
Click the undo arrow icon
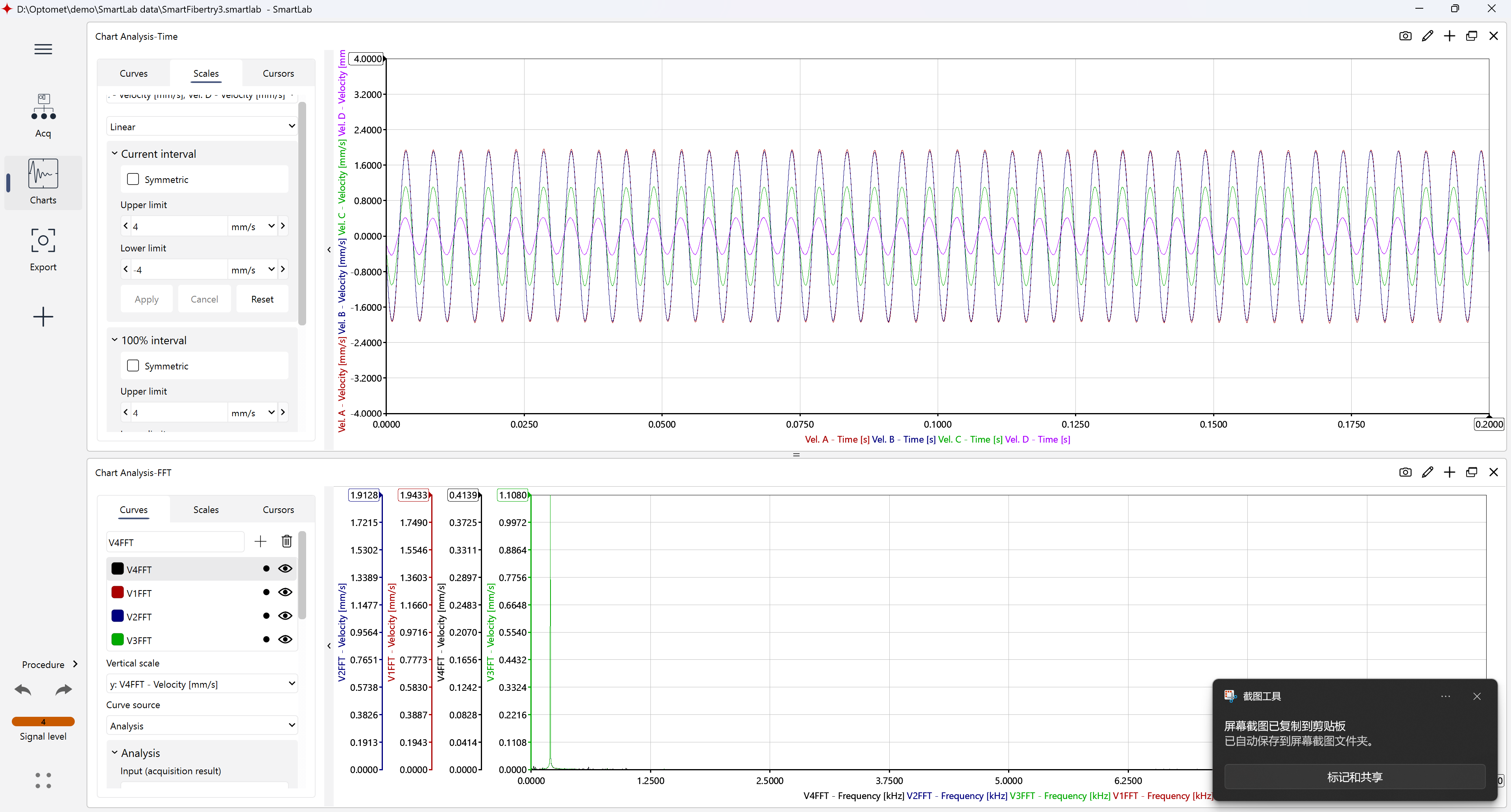pos(23,690)
